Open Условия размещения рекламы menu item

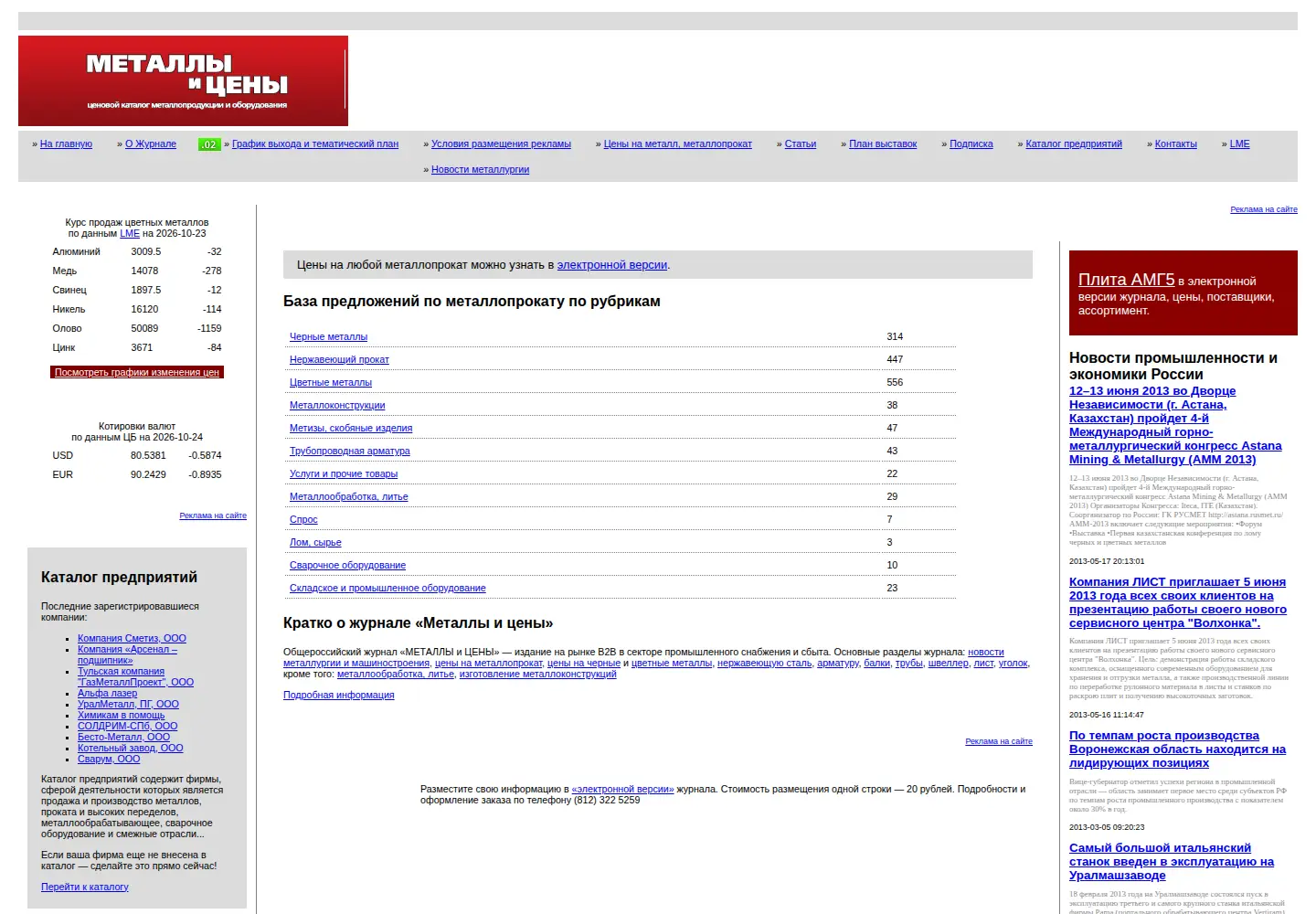[x=501, y=144]
